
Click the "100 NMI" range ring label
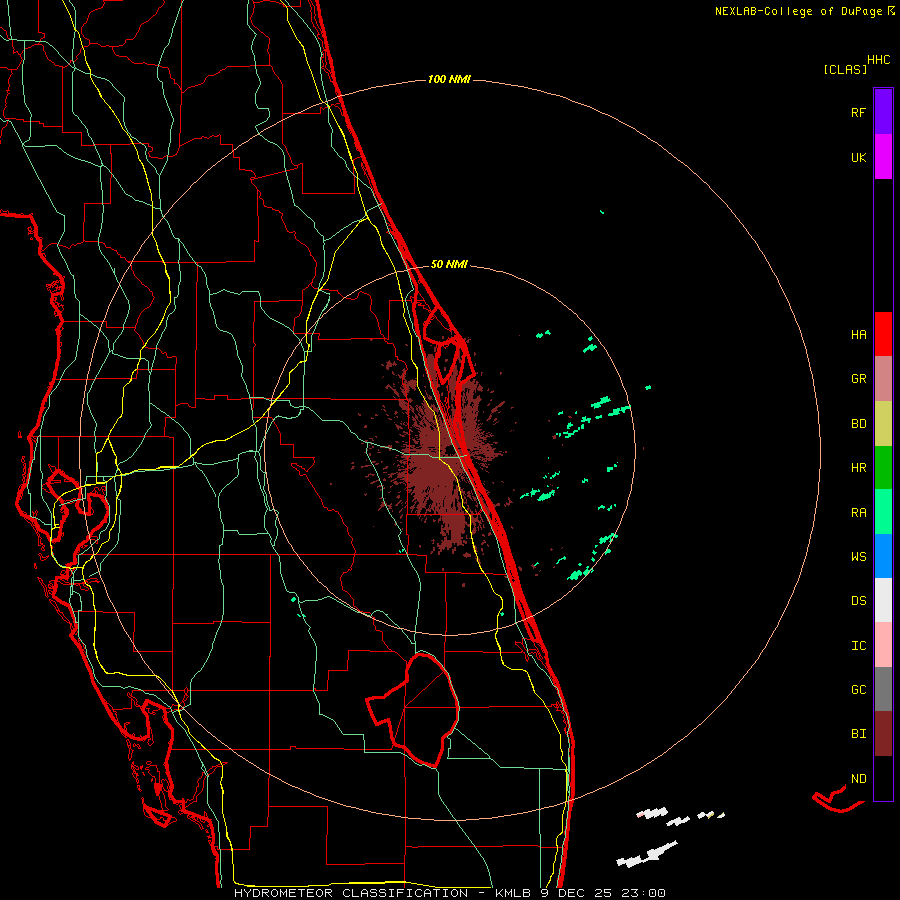click(x=449, y=79)
